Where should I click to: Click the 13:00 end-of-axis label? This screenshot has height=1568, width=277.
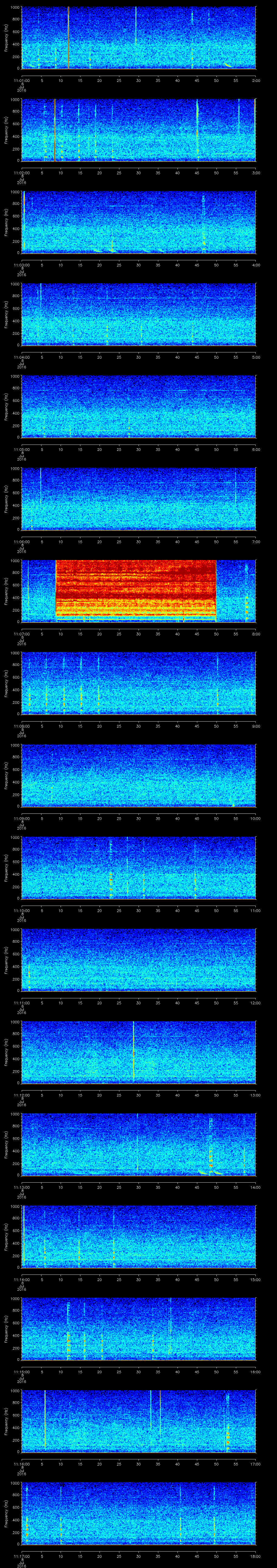[255, 1095]
